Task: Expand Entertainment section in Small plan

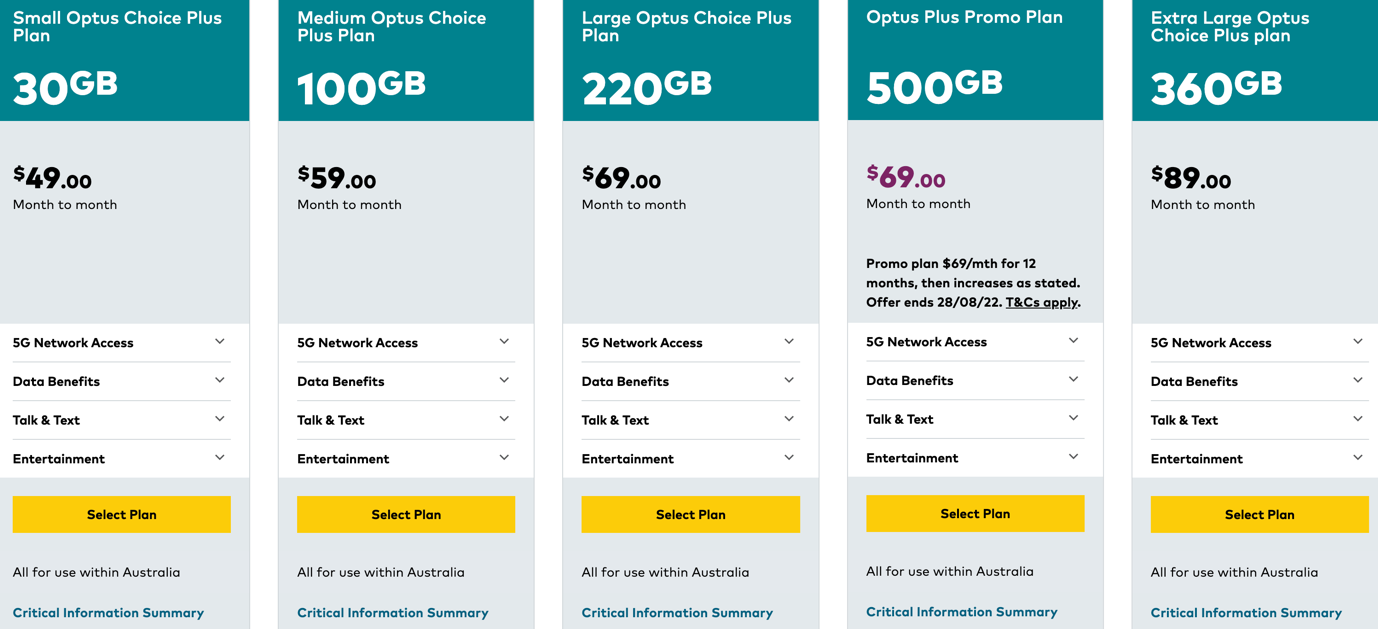Action: click(121, 459)
